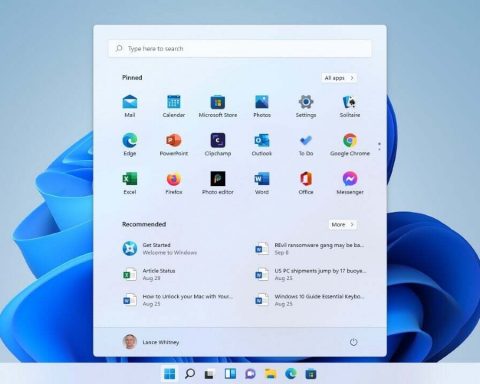Click the Lance Whitney profile picture
480x384 pixels.
click(x=130, y=342)
